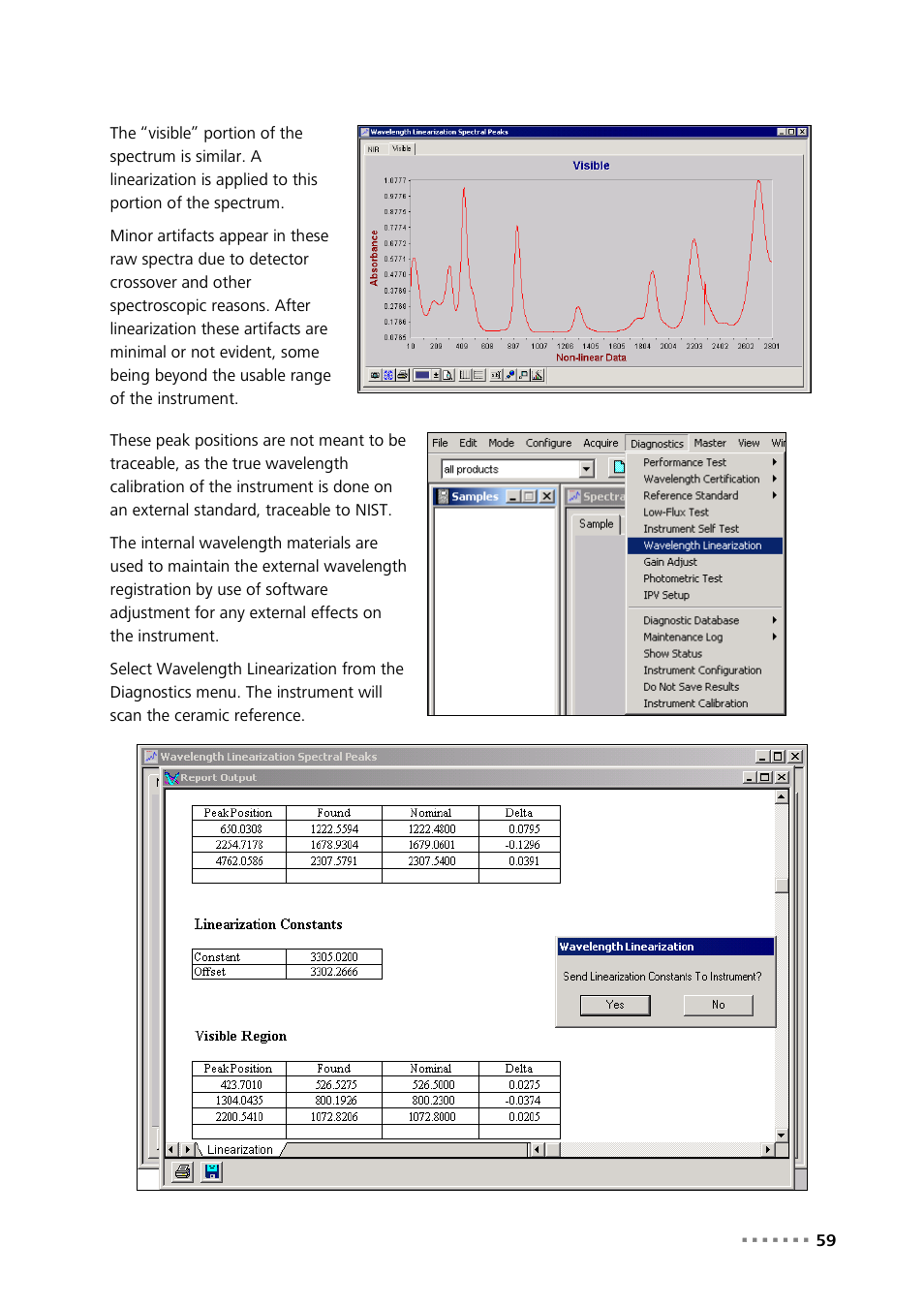The height and width of the screenshot is (1308, 924).
Task: Expand the Wavelength Certification submenu arrow
Action: [x=775, y=479]
